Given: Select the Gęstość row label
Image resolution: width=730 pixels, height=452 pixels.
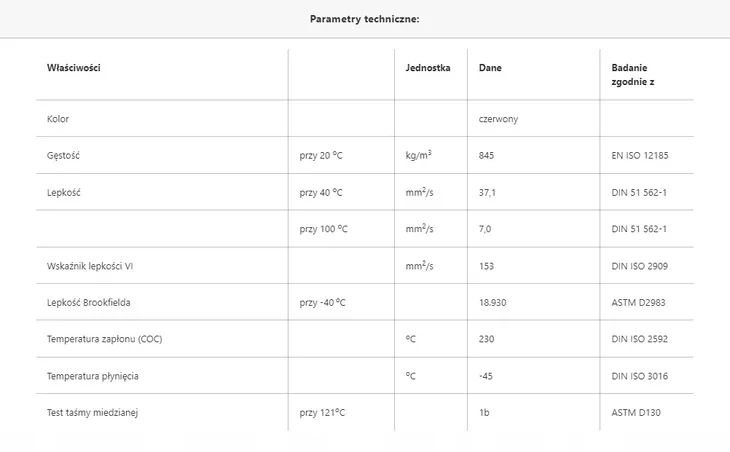Looking at the screenshot, I should (63, 156).
